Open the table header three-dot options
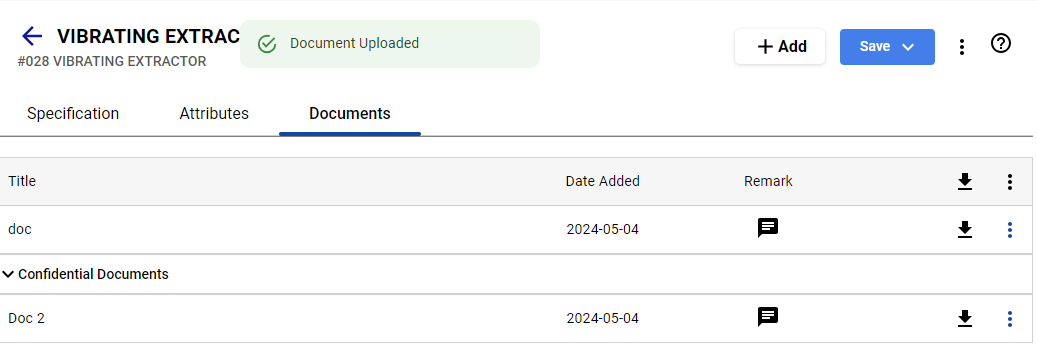 (x=1009, y=182)
